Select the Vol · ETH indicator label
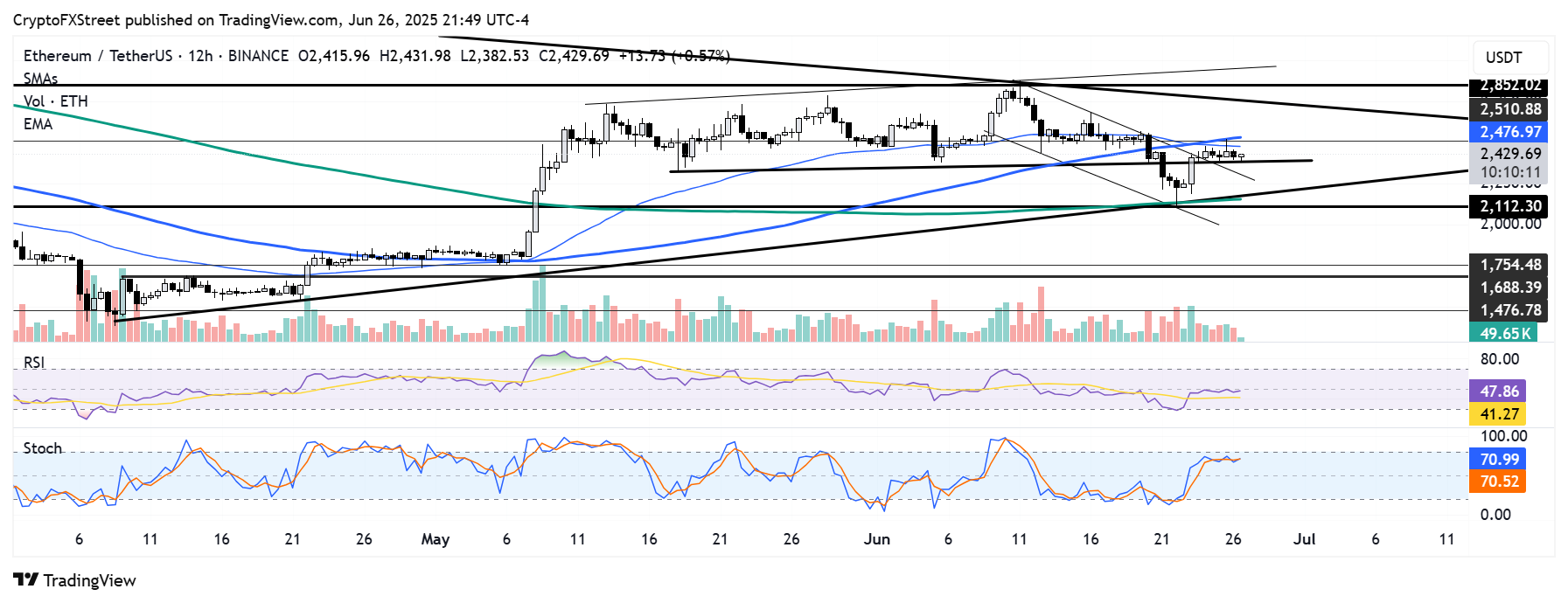The height and width of the screenshot is (603, 1568). click(55, 101)
